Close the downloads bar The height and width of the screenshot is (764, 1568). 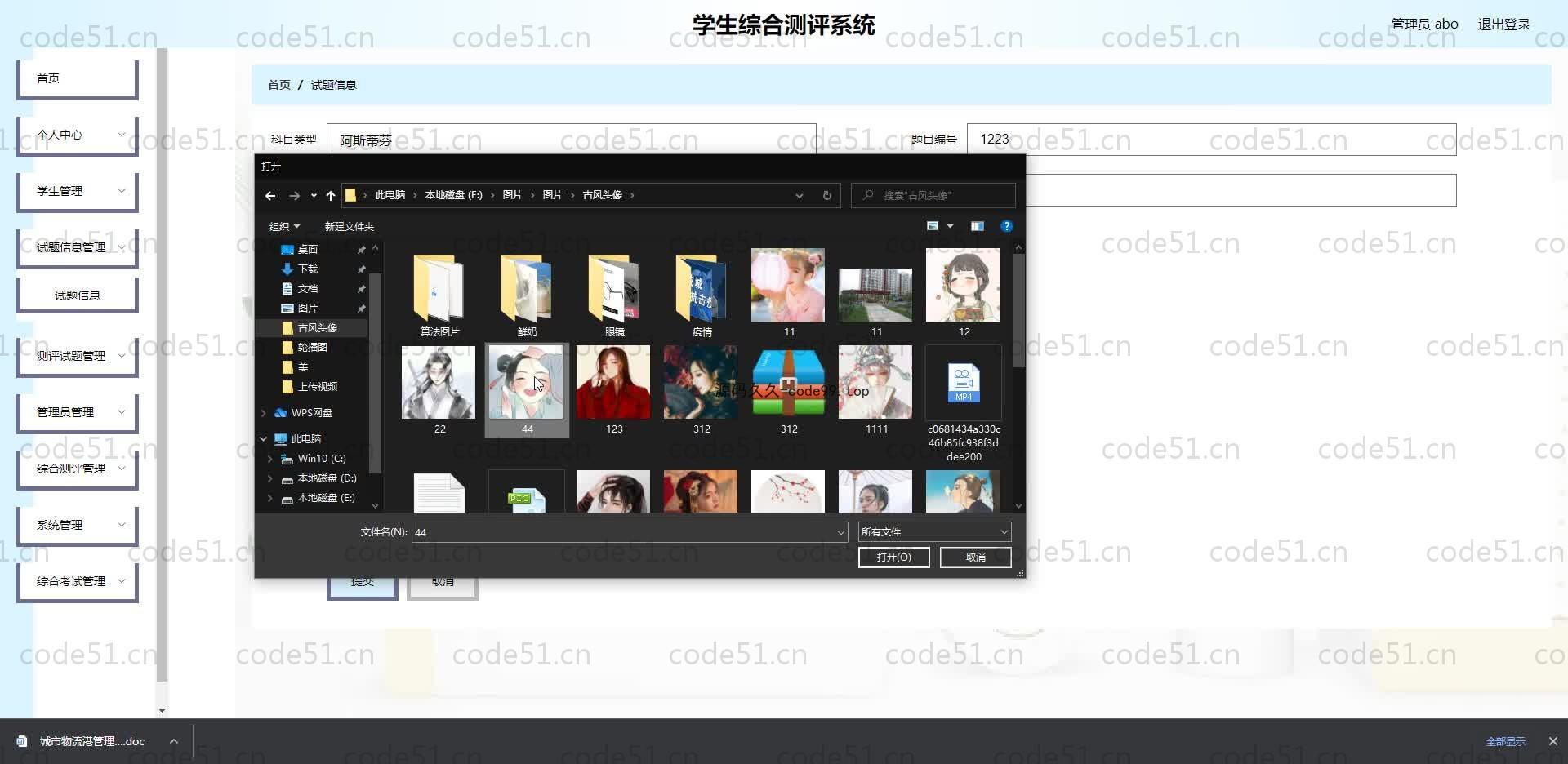(x=1552, y=741)
